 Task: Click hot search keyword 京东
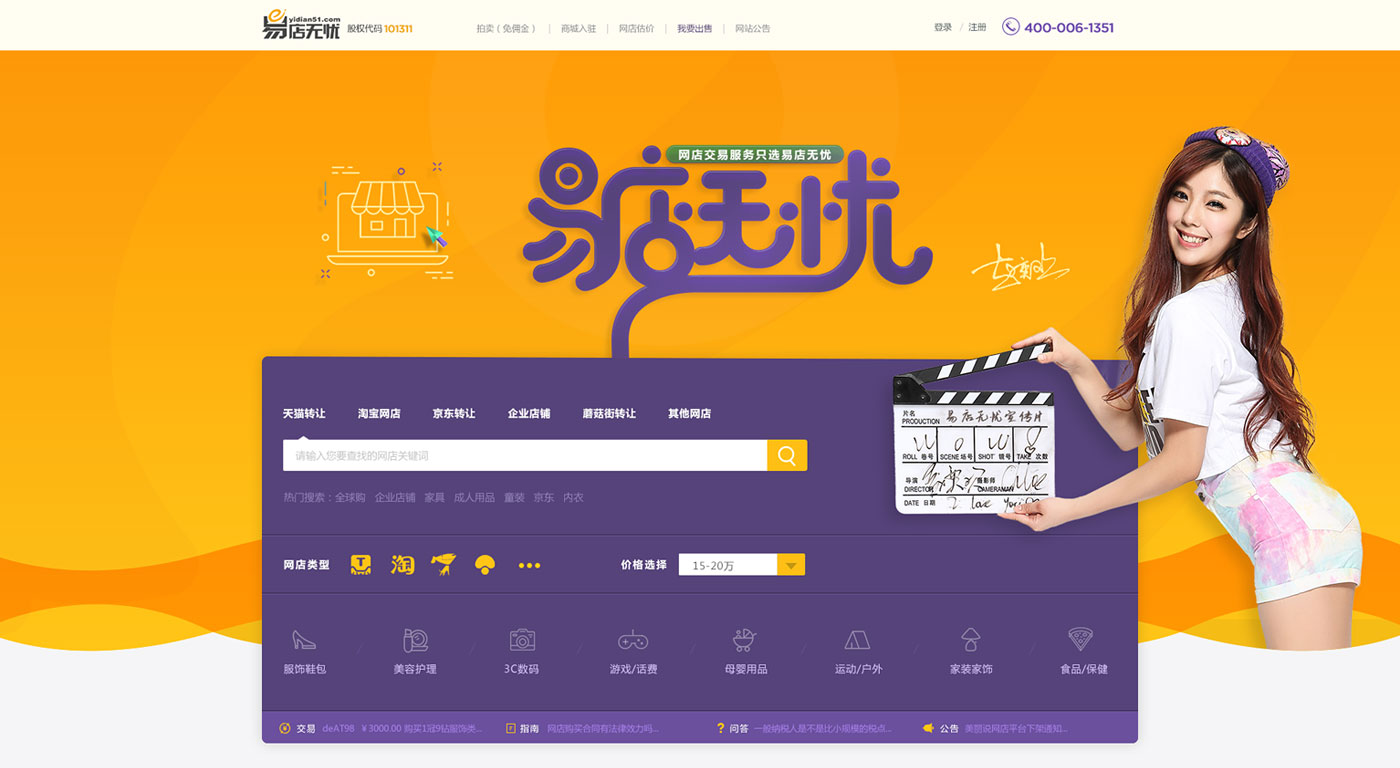(x=543, y=497)
